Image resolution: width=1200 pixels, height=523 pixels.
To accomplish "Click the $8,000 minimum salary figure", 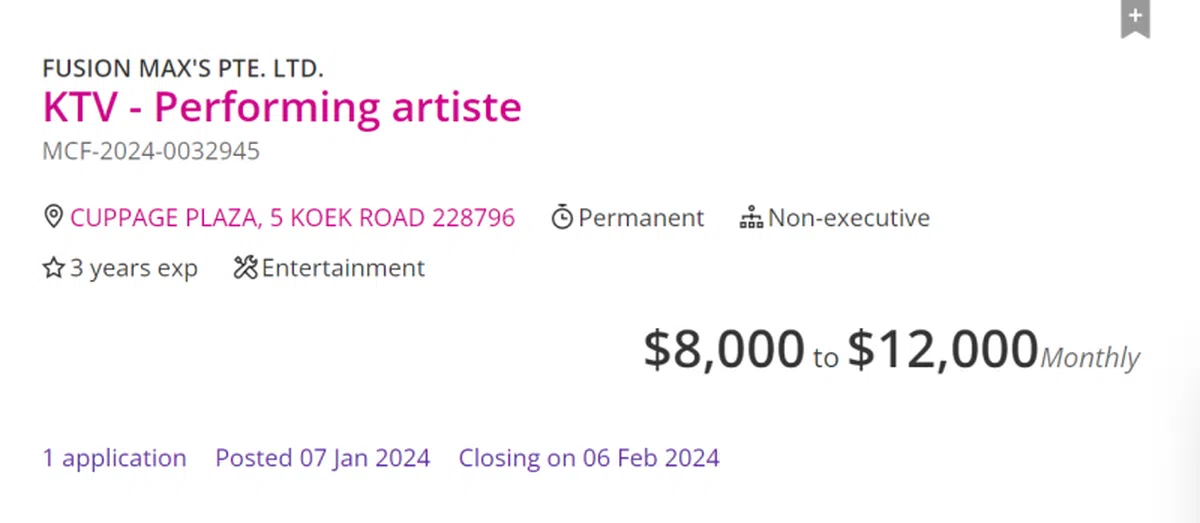I will [x=723, y=349].
